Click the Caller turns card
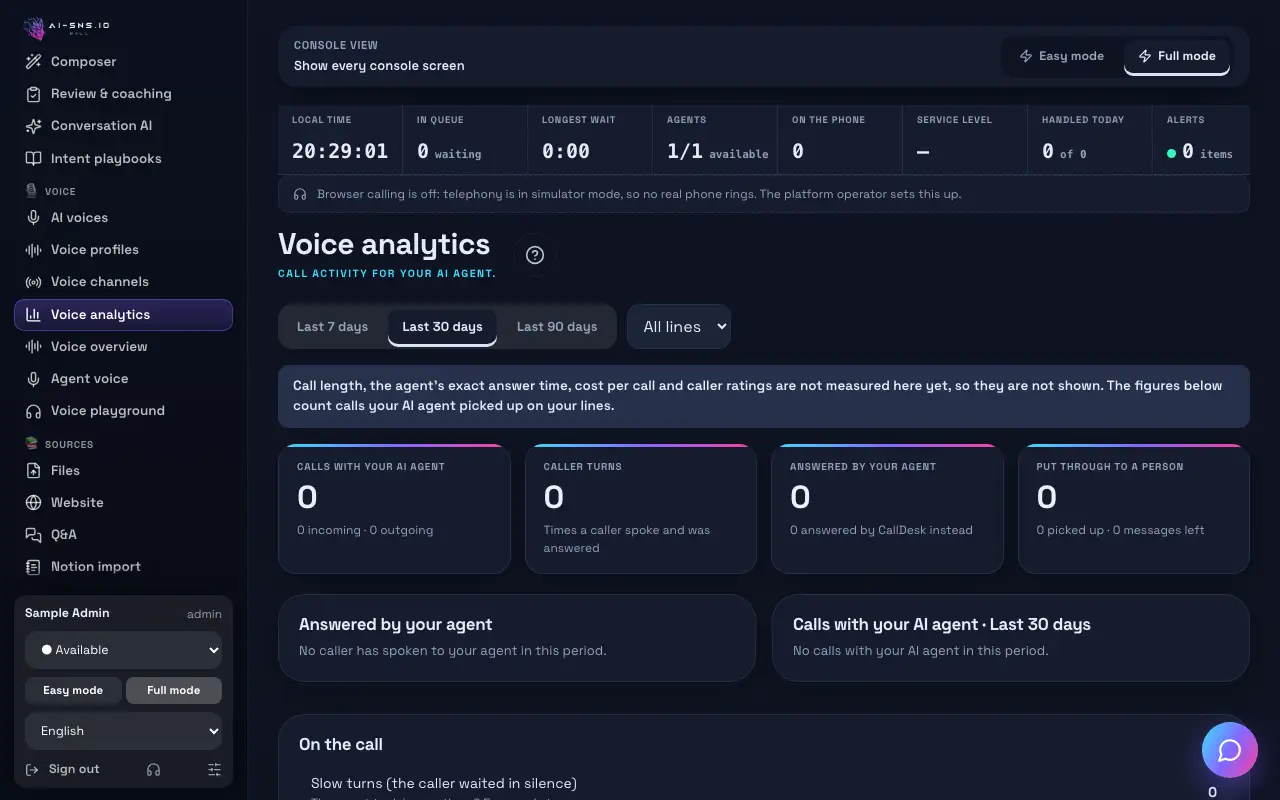1280x800 pixels. (x=641, y=509)
